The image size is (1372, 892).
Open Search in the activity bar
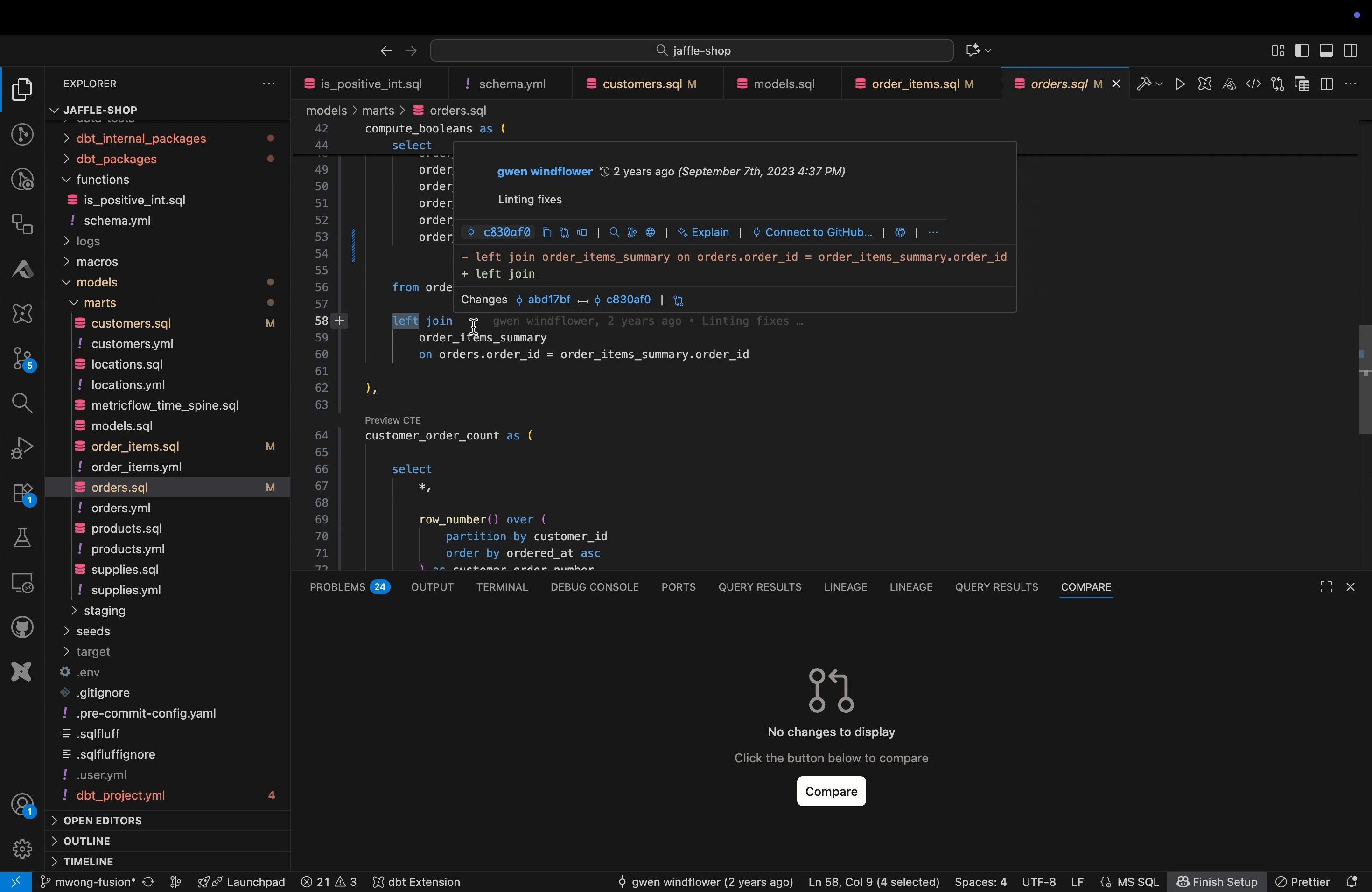pyautogui.click(x=22, y=404)
